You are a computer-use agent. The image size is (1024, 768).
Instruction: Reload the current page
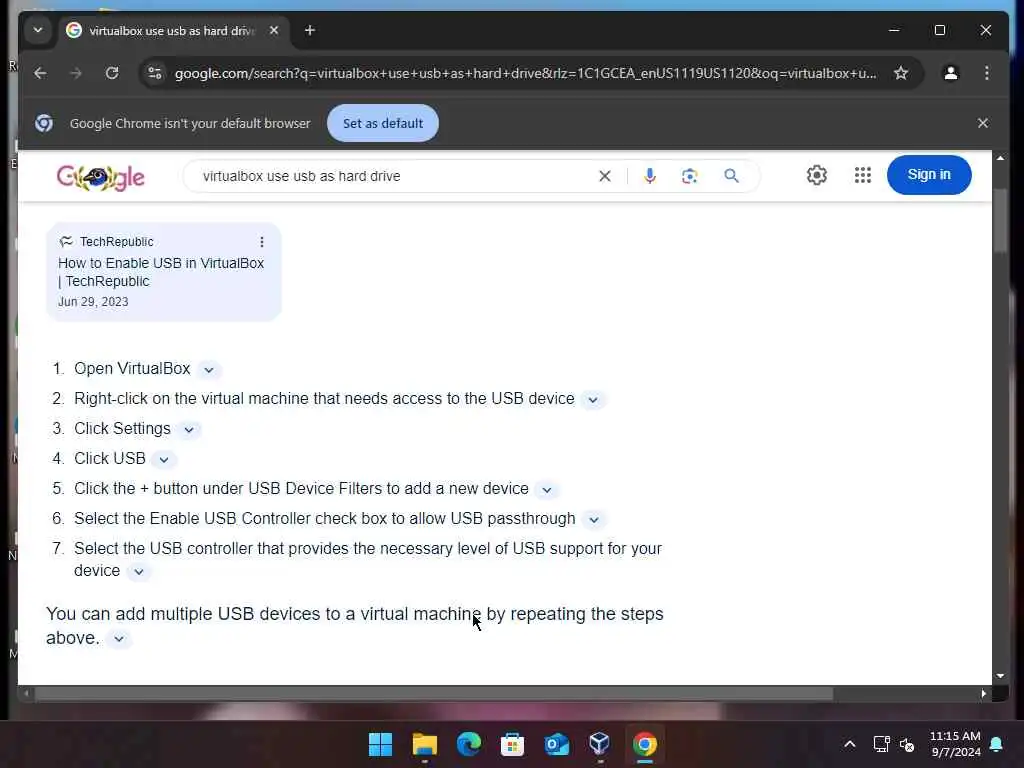pos(112,73)
